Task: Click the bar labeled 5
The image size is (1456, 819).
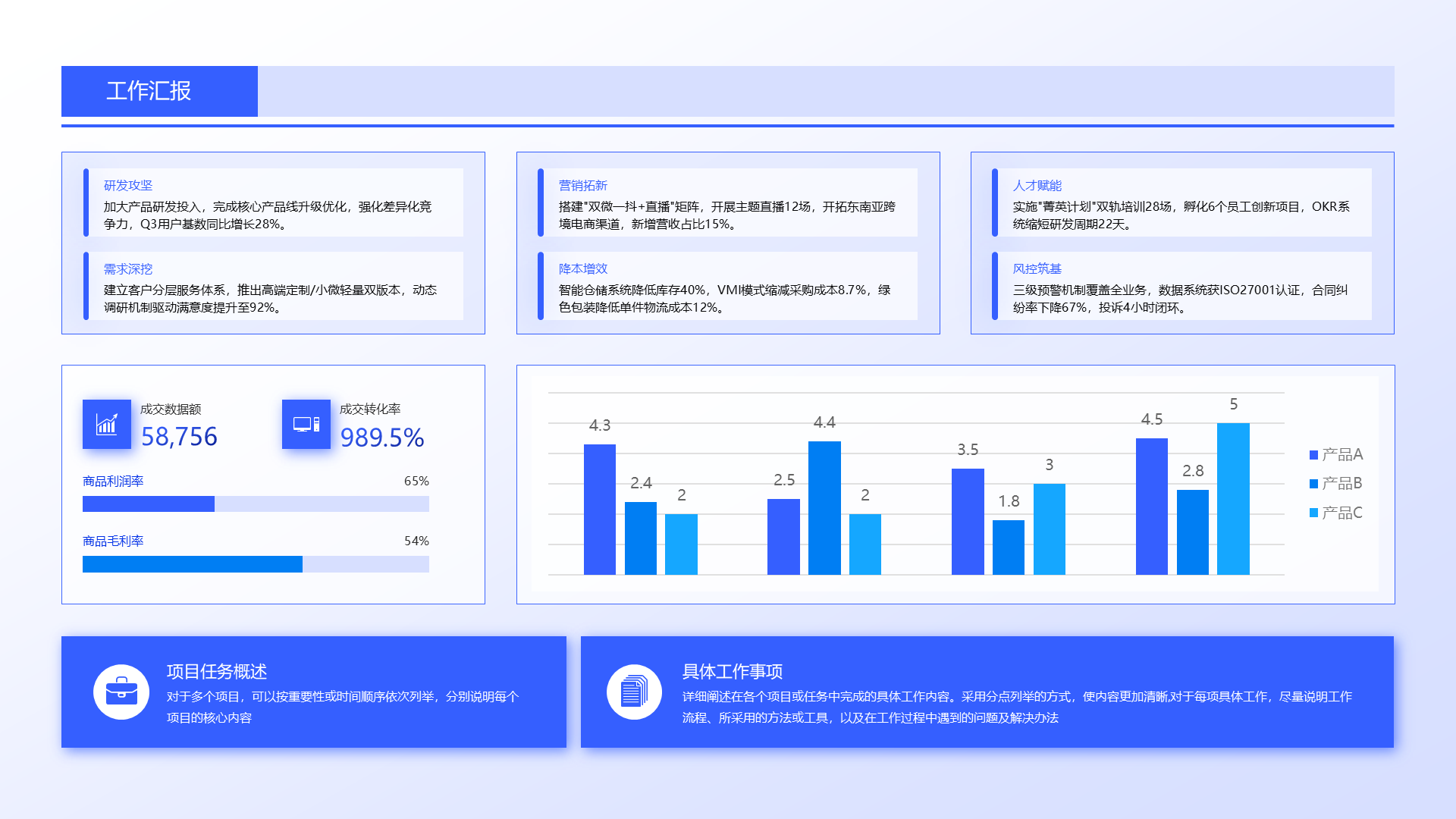Action: coord(1233,499)
